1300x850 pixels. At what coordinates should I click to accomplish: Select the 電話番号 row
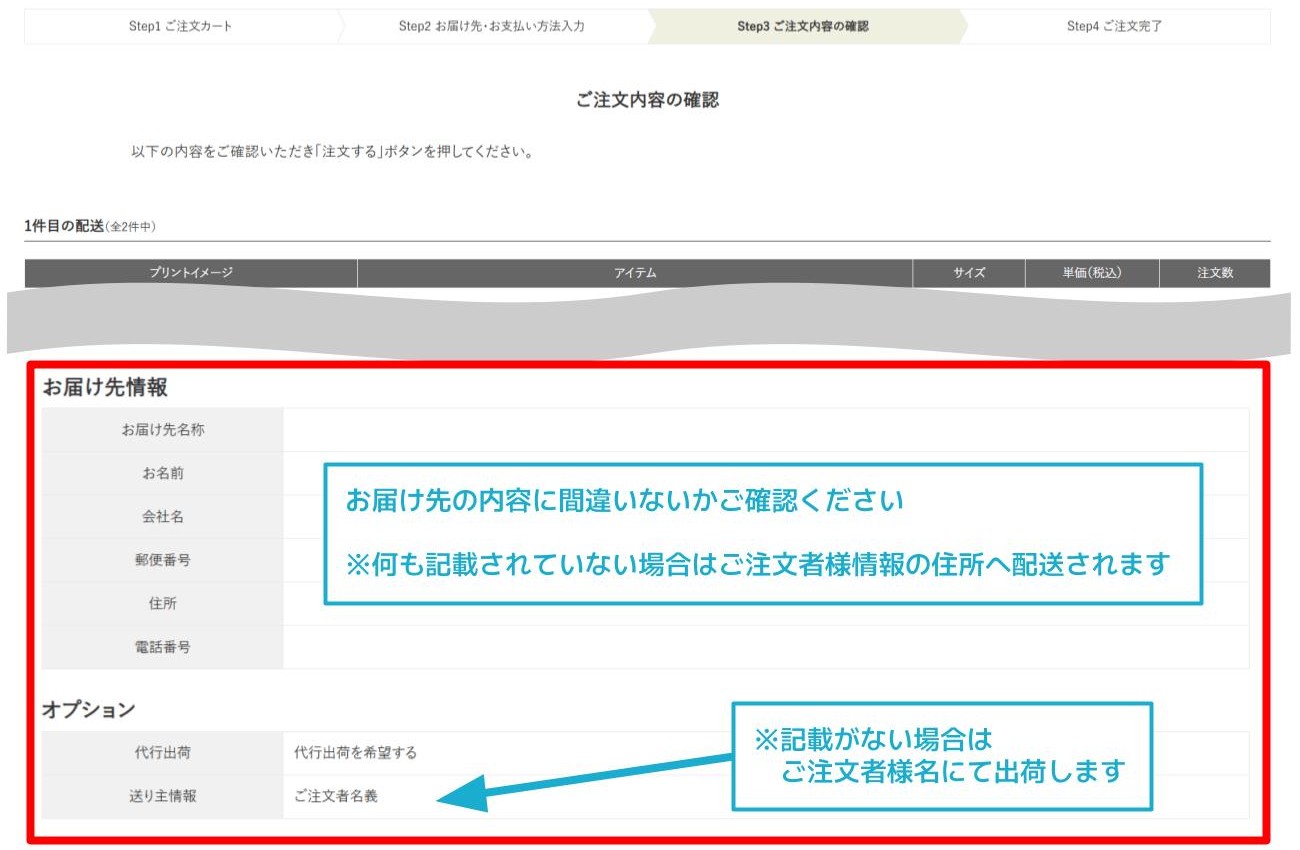pyautogui.click(x=161, y=647)
